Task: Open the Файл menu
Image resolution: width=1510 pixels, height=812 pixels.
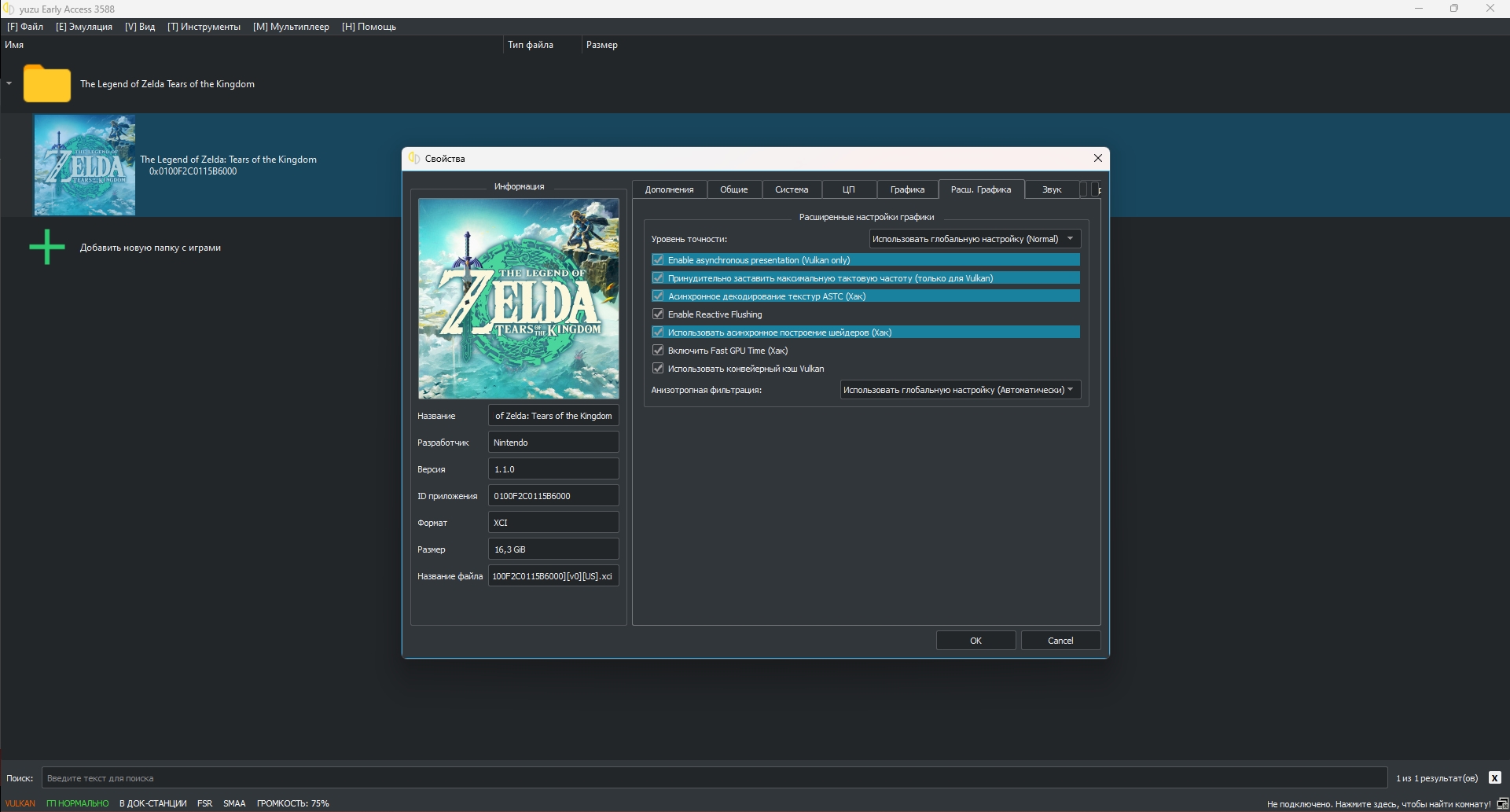Action: (25, 26)
